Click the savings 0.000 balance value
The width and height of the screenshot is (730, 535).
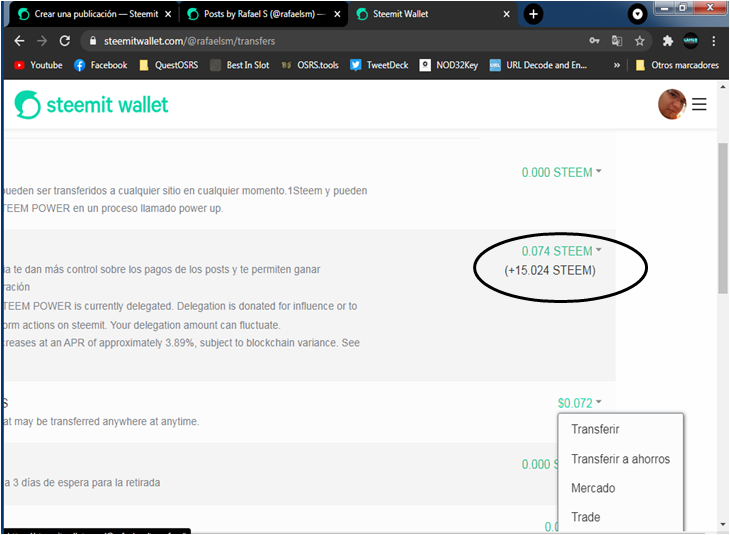coord(540,464)
